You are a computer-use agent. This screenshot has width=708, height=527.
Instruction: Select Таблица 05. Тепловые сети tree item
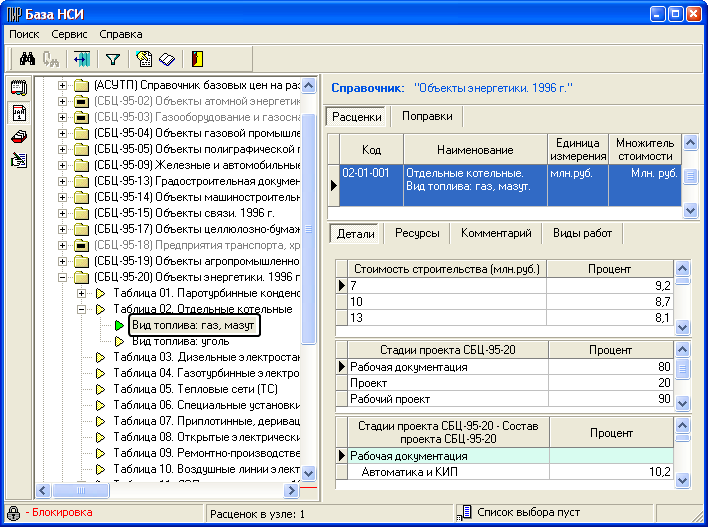[x=195, y=389]
